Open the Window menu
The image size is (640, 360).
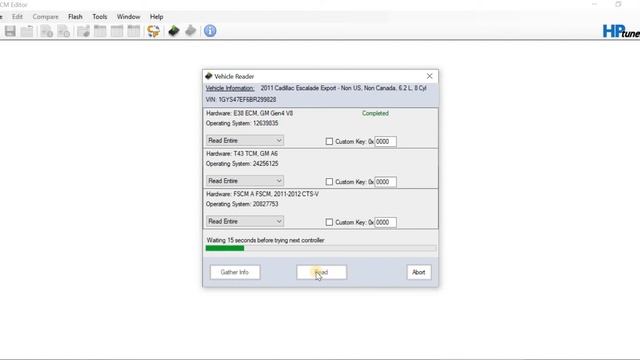129,17
